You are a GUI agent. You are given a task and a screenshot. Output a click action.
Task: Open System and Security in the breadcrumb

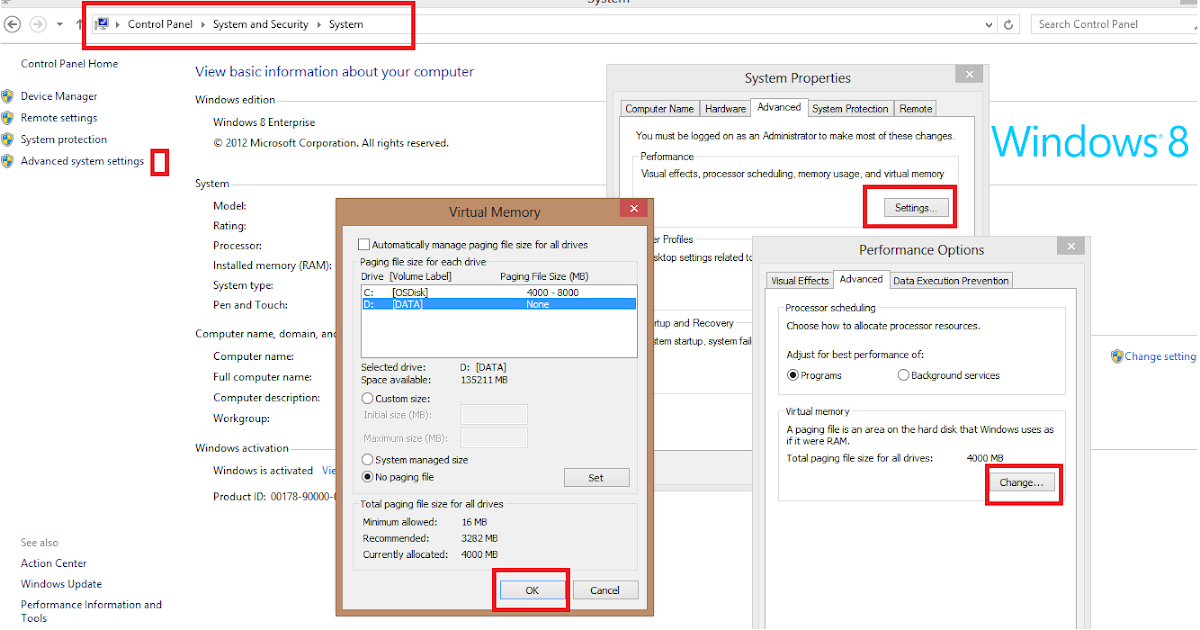pos(261,24)
